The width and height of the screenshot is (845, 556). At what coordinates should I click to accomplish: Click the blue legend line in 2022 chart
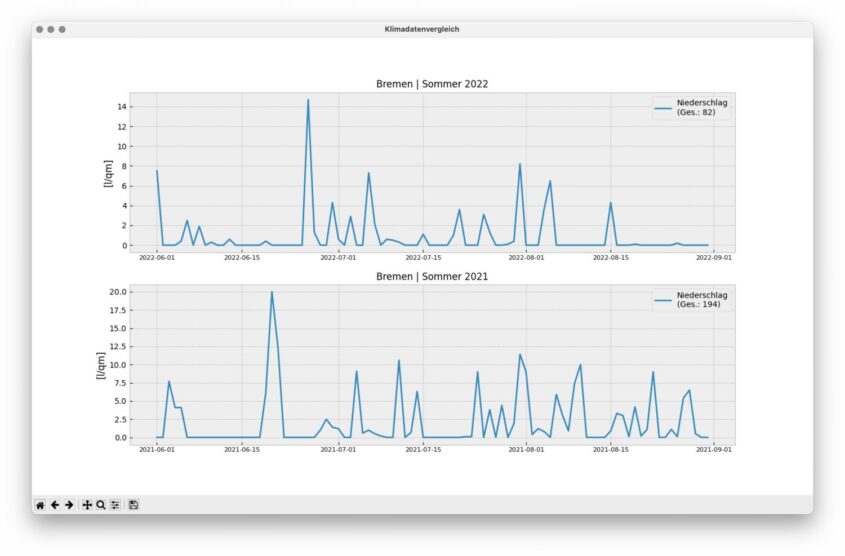[663, 108]
